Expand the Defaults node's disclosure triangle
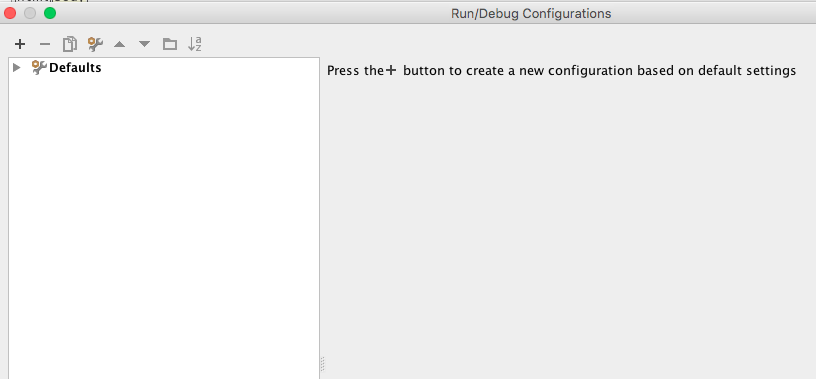This screenshot has width=816, height=379. point(17,67)
